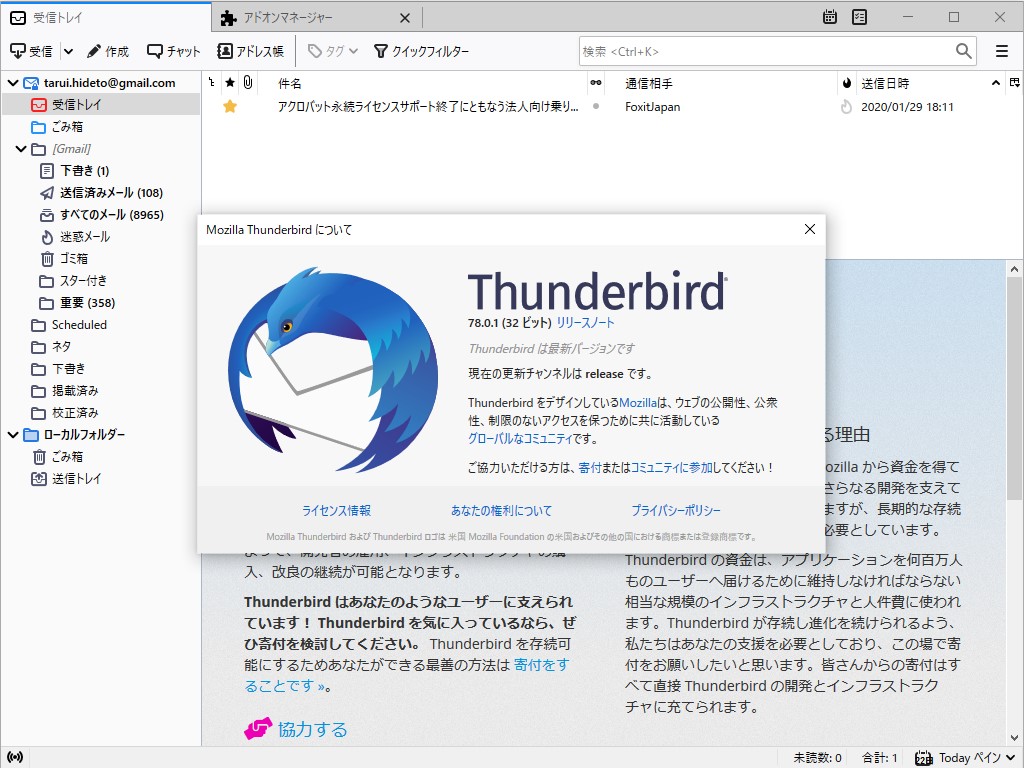Screen dimensions: 1024x768
Task: Toggle thread view with the thread column header
Action: pos(213,83)
